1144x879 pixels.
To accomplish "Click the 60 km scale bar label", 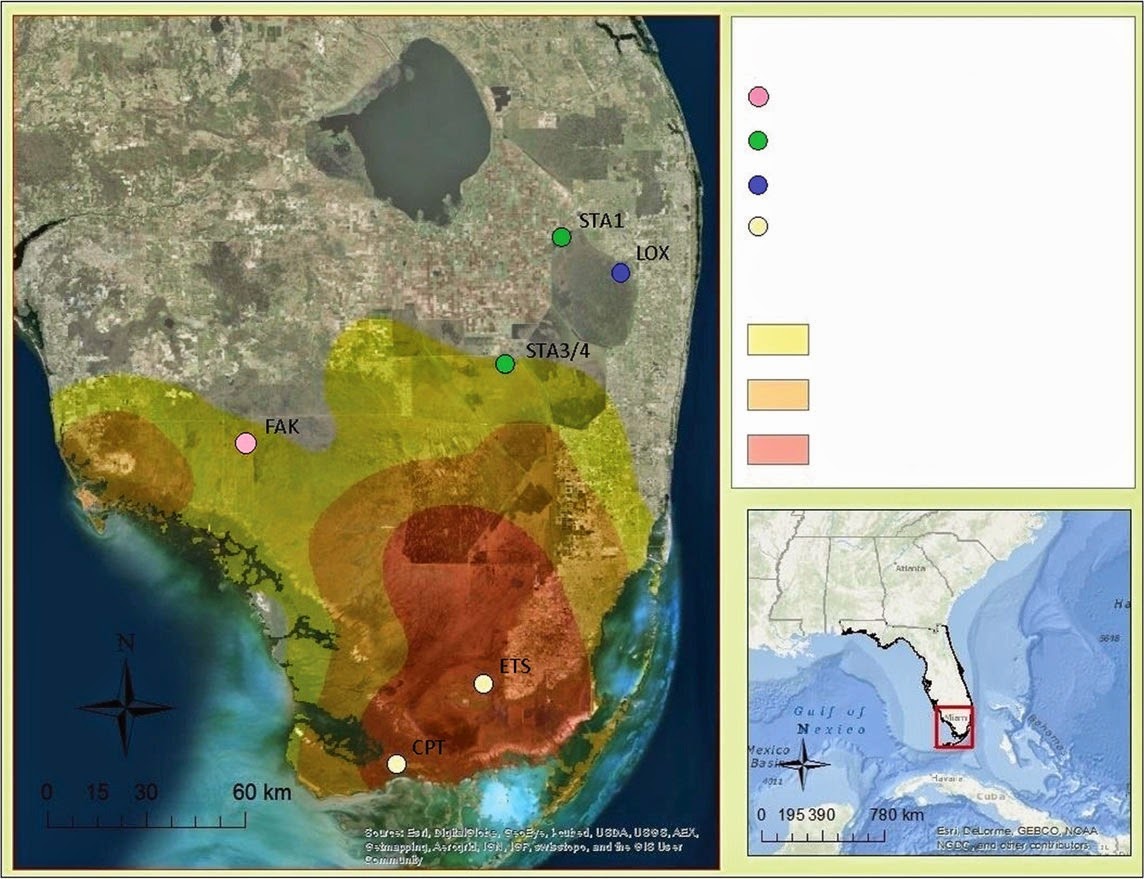I will point(261,791).
